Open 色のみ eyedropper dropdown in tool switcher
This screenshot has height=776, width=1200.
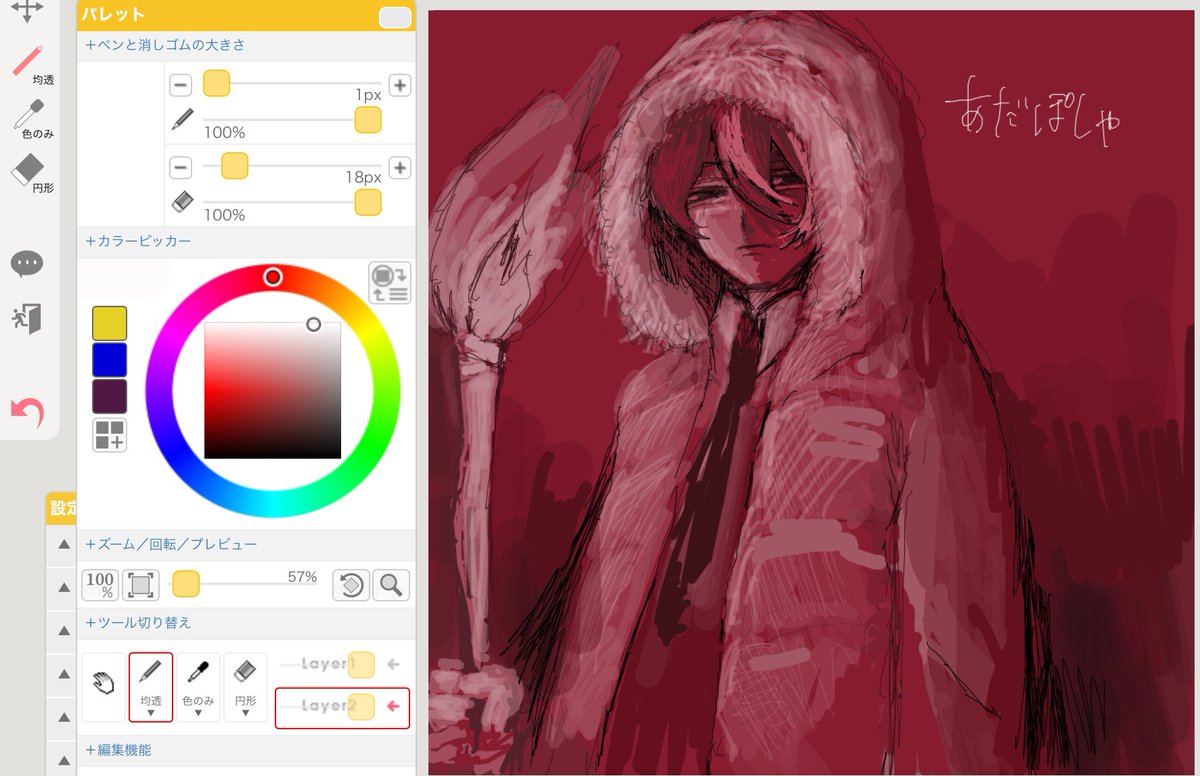click(198, 713)
